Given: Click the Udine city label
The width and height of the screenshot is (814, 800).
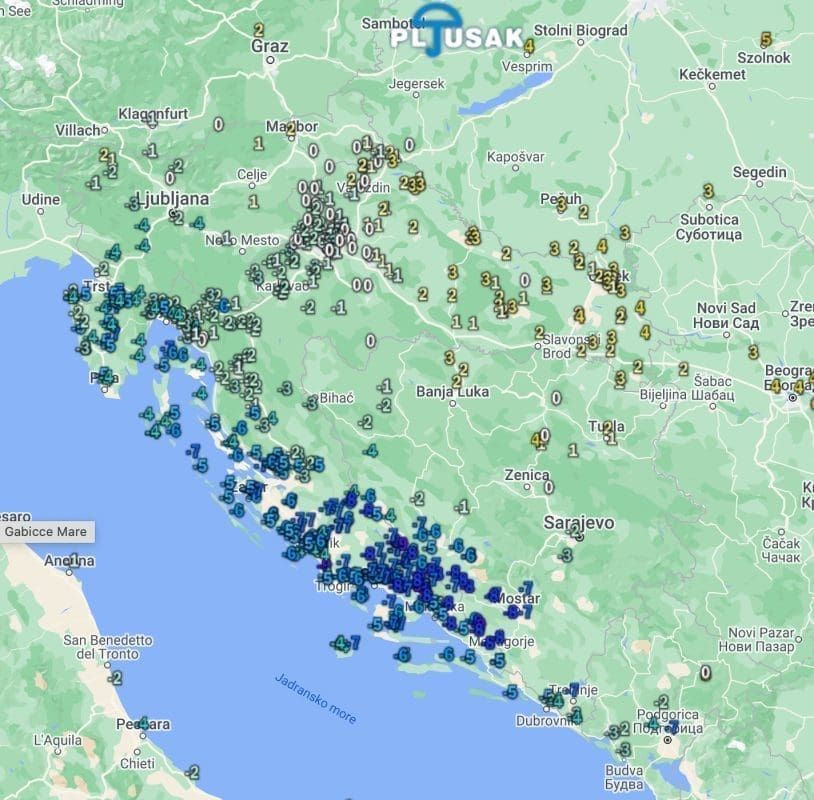Looking at the screenshot, I should [41, 200].
